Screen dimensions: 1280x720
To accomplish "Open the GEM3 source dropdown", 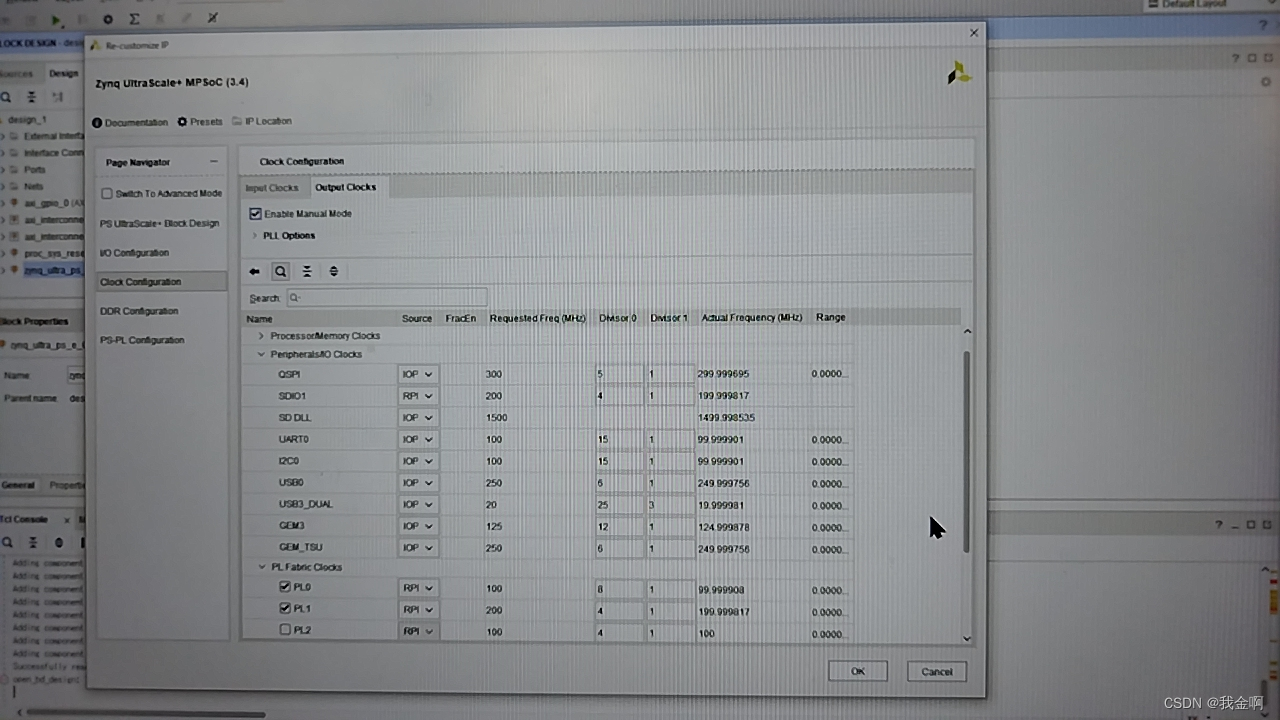I will 418,526.
